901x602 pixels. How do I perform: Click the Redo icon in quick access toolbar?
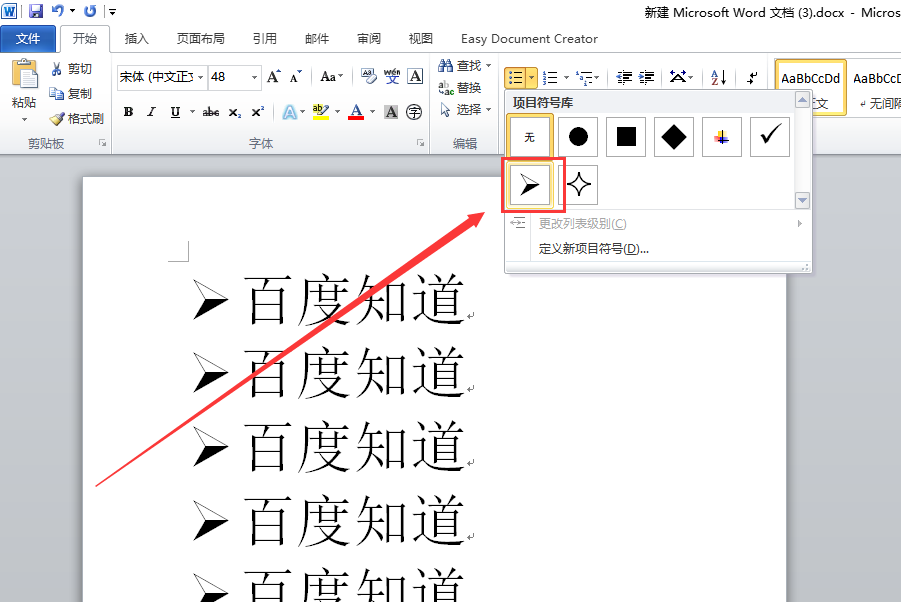(90, 11)
